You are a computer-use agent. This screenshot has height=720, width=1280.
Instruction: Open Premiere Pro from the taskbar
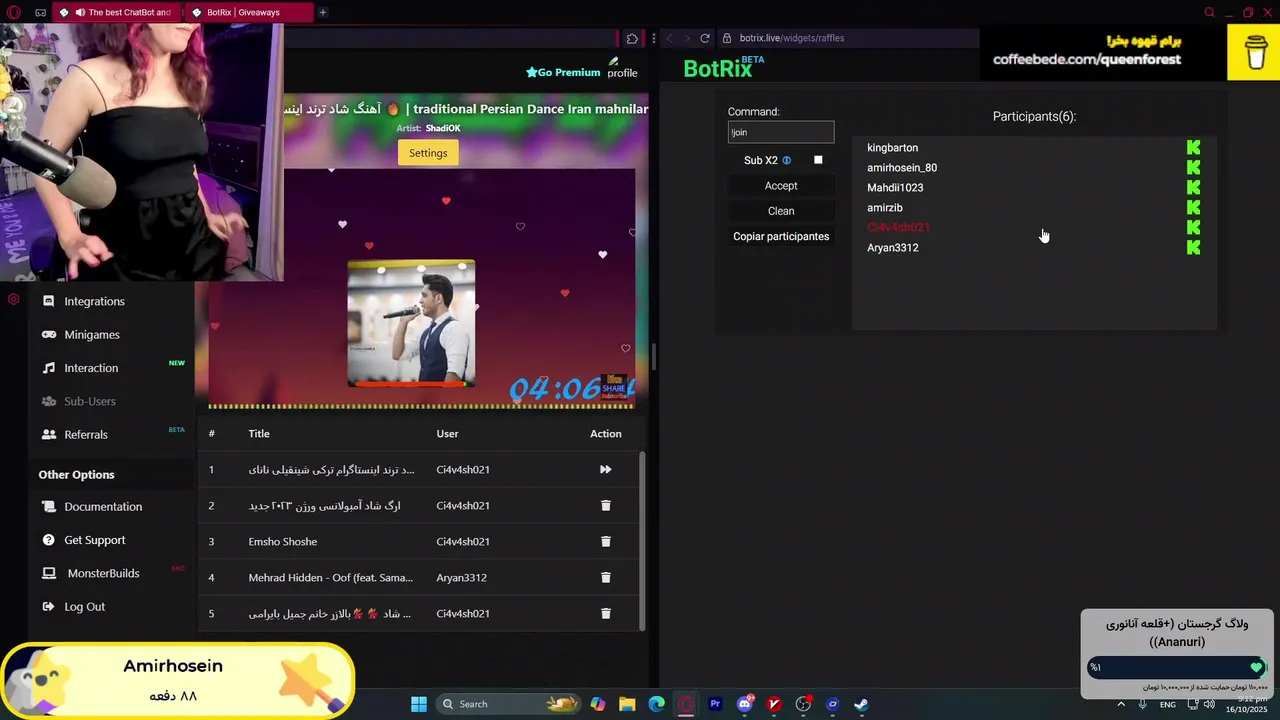click(x=715, y=704)
